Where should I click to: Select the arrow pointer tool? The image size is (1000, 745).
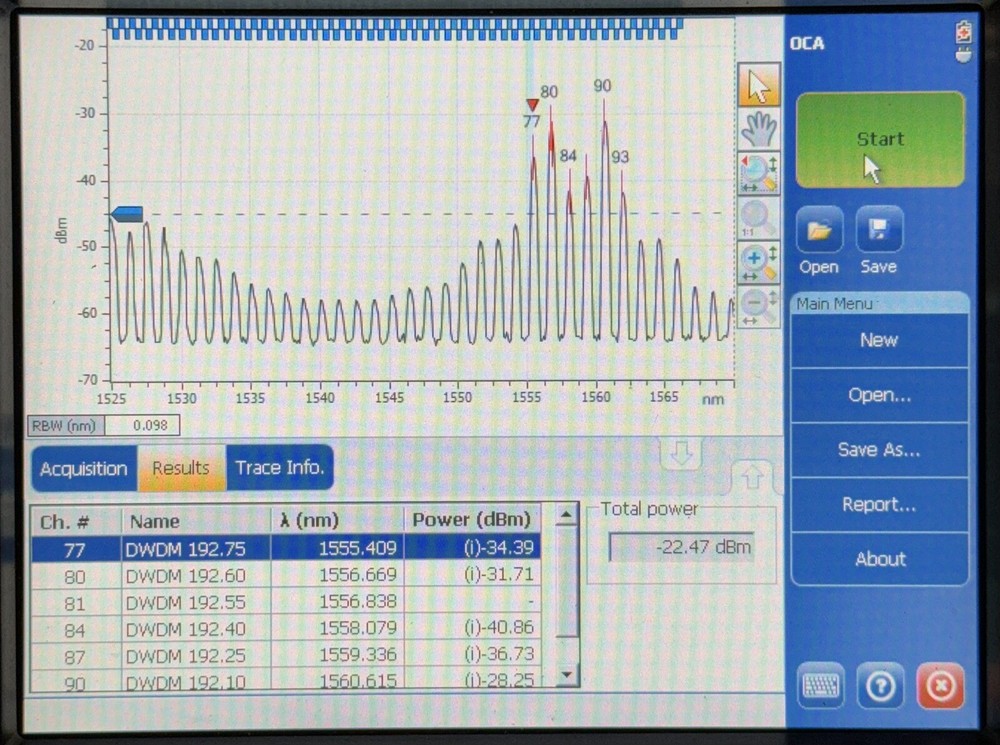click(759, 84)
